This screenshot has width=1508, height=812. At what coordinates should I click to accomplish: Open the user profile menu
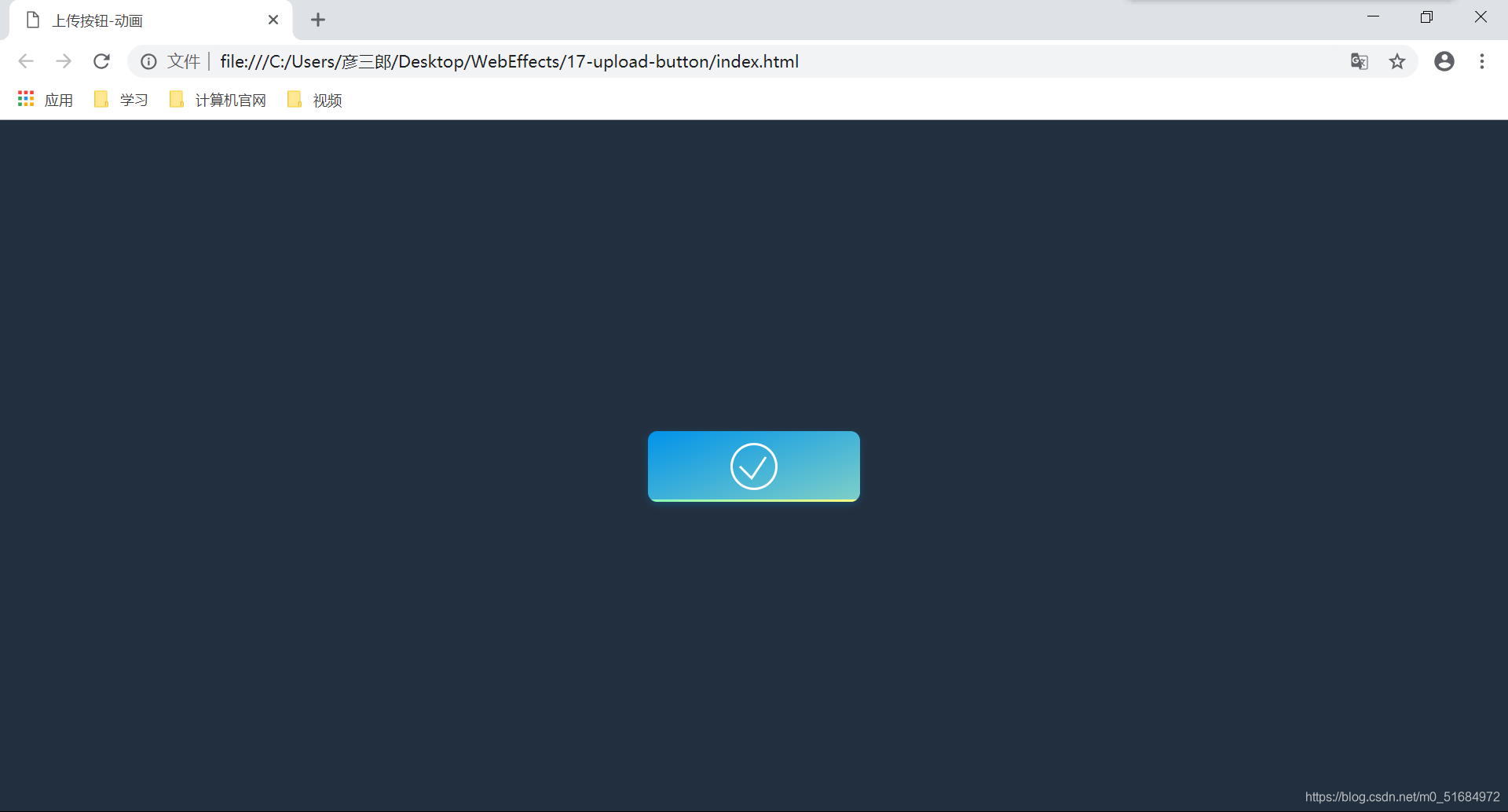point(1444,61)
